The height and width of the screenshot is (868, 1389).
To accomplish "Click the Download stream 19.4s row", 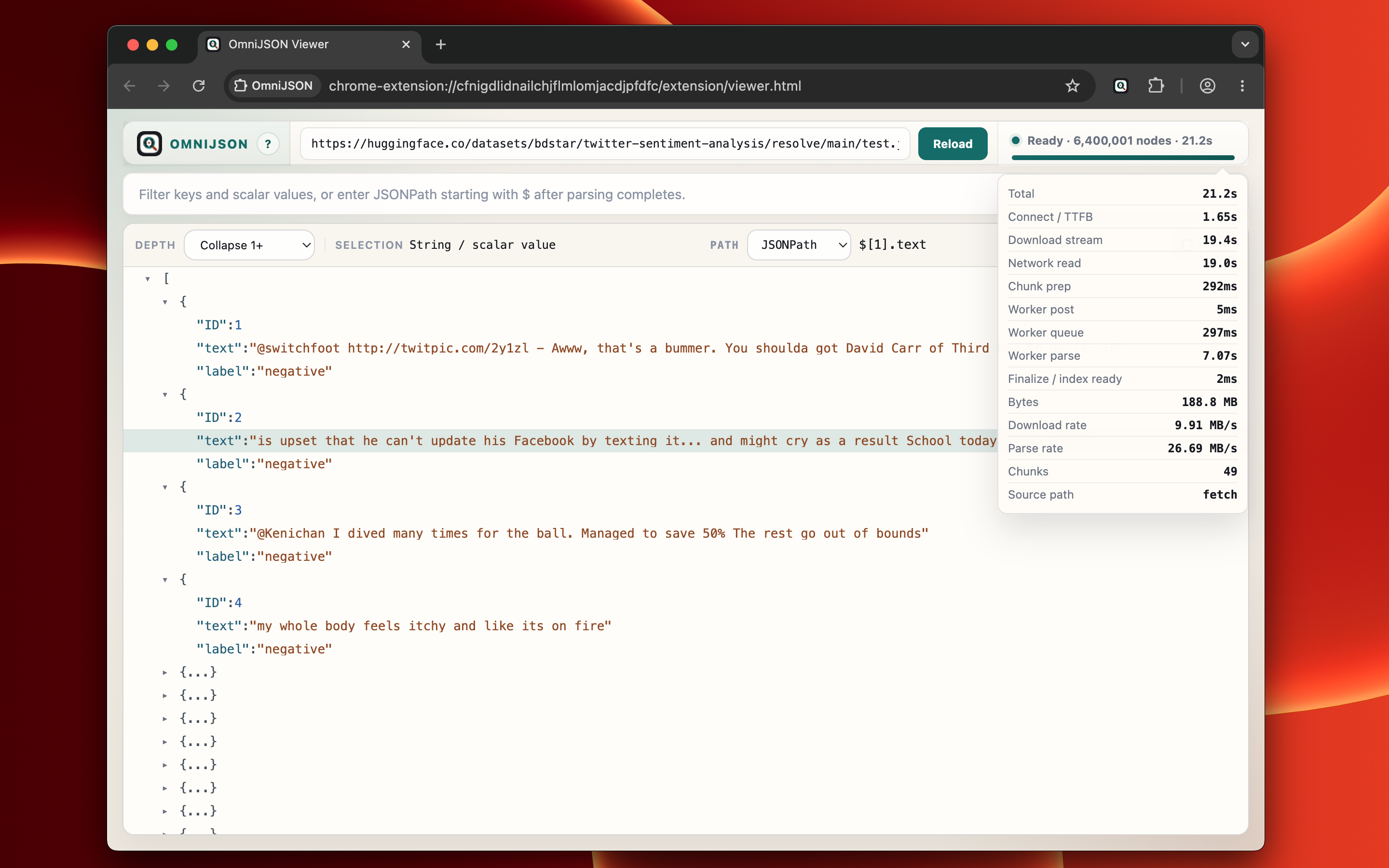I will pyautogui.click(x=1122, y=240).
